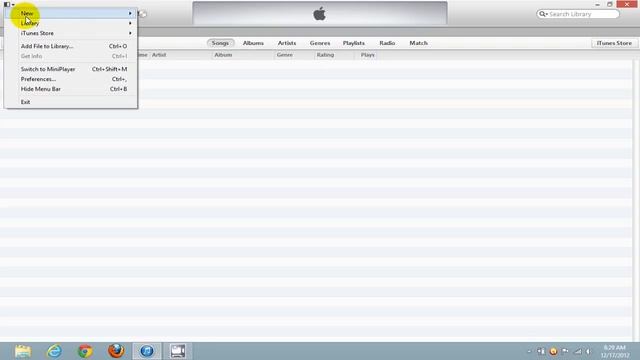Open the network signal tray icon

click(x=578, y=351)
